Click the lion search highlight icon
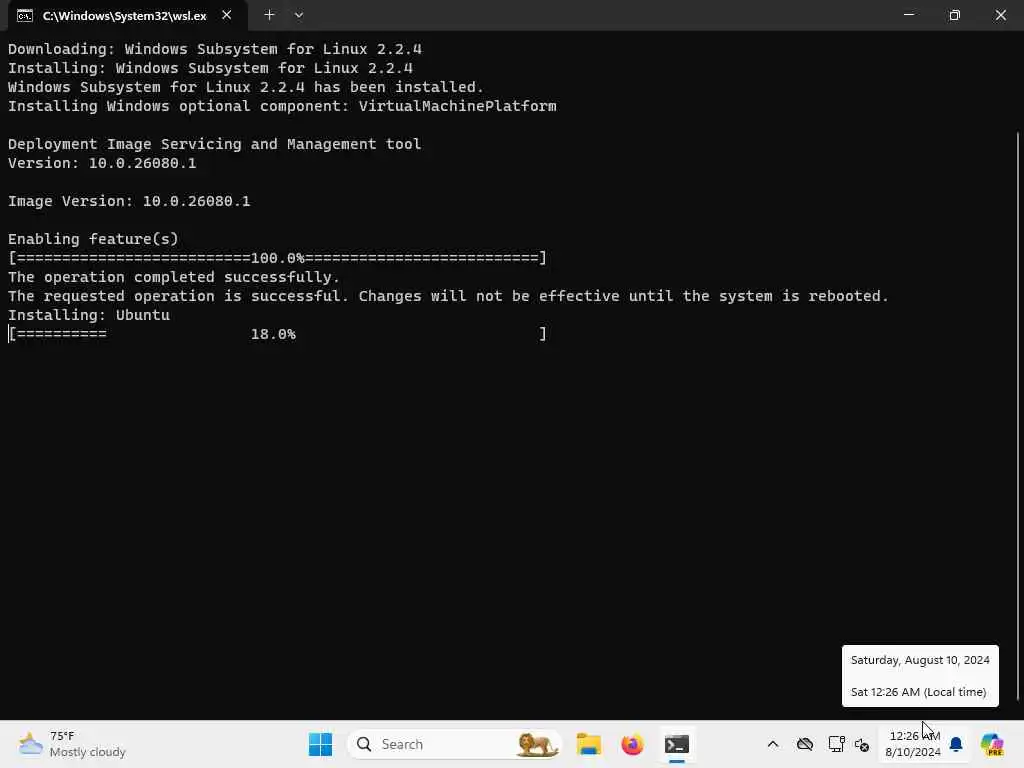This screenshot has height=768, width=1024. (537, 744)
